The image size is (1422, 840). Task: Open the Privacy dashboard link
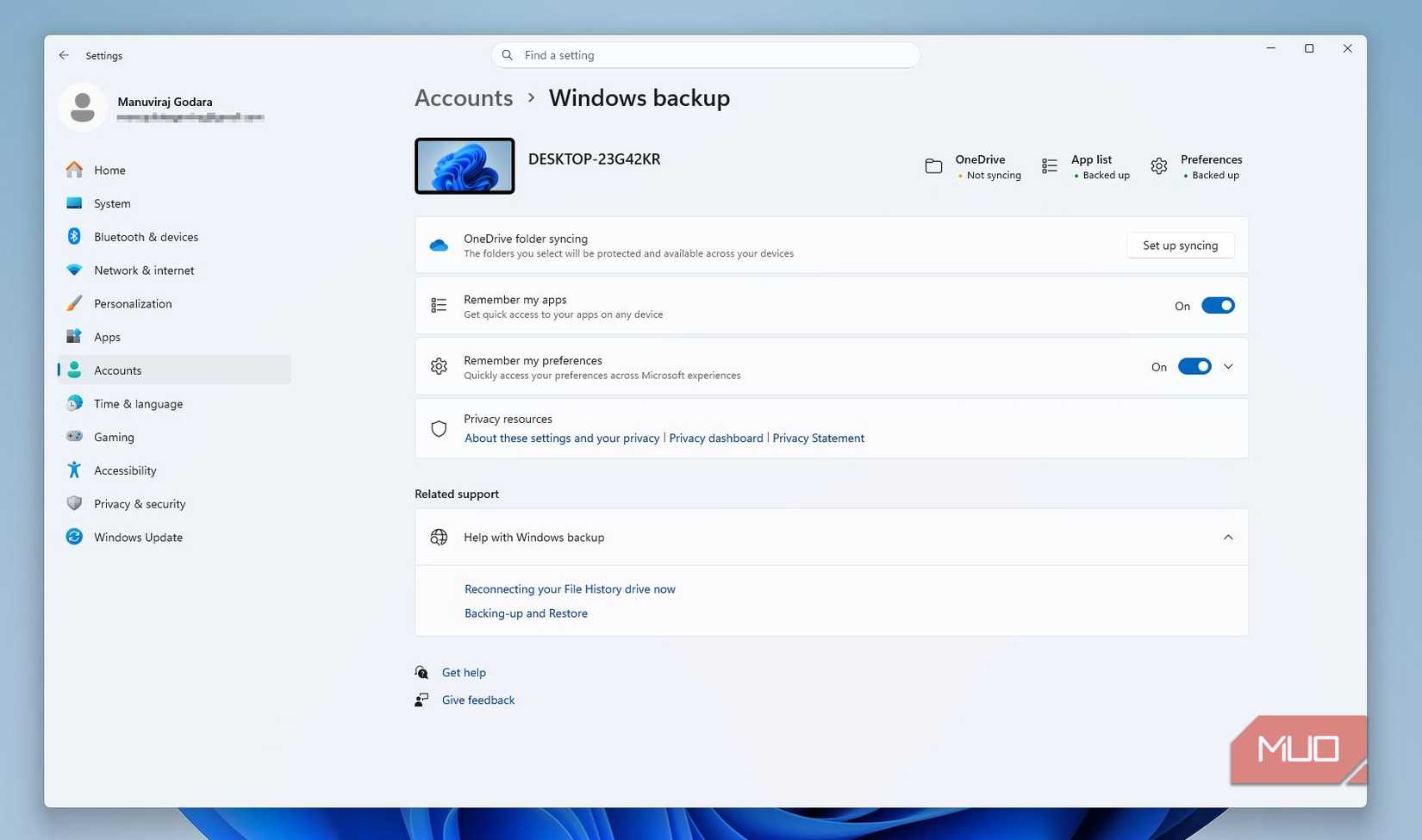click(716, 438)
